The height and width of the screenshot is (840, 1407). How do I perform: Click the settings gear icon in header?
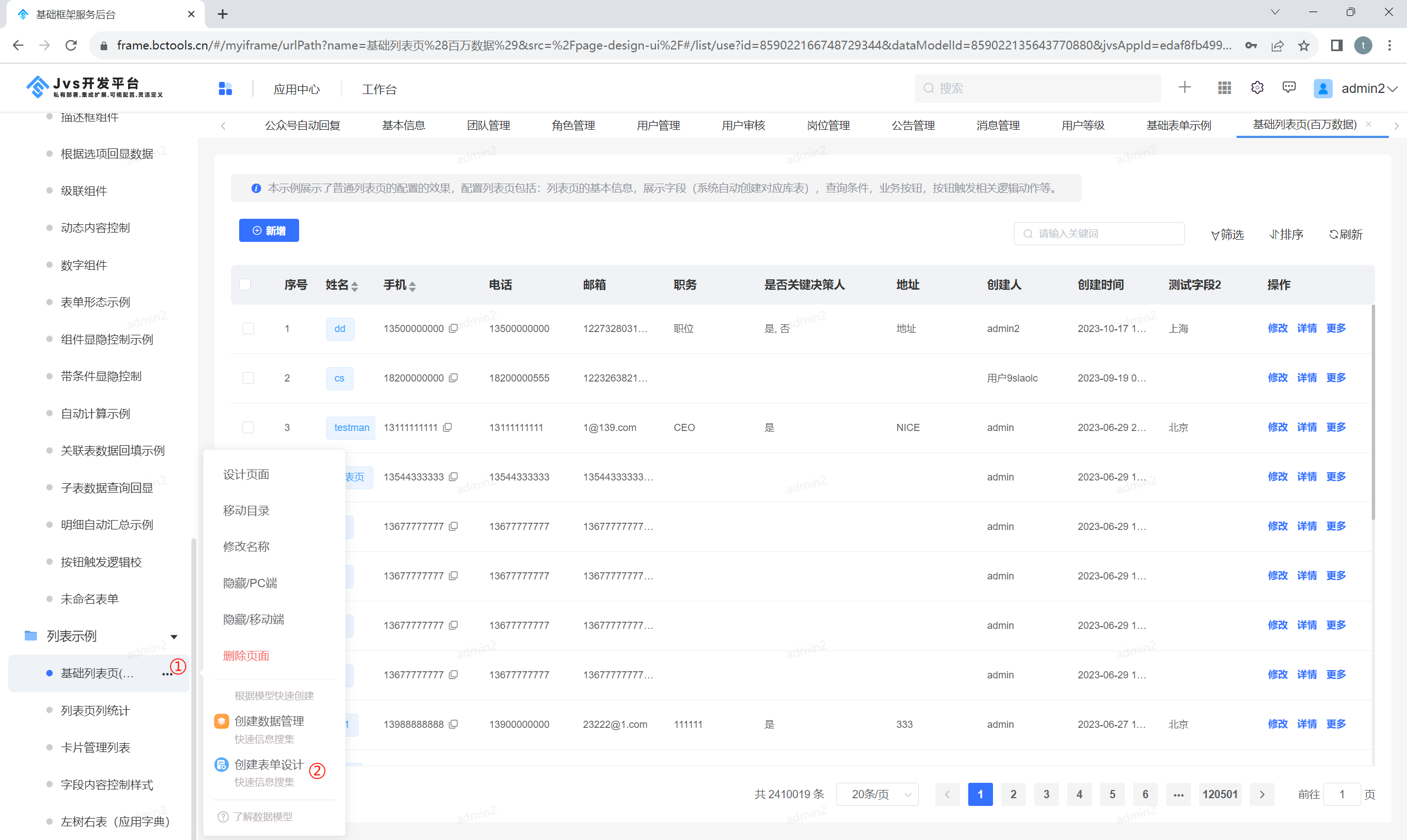point(1257,88)
